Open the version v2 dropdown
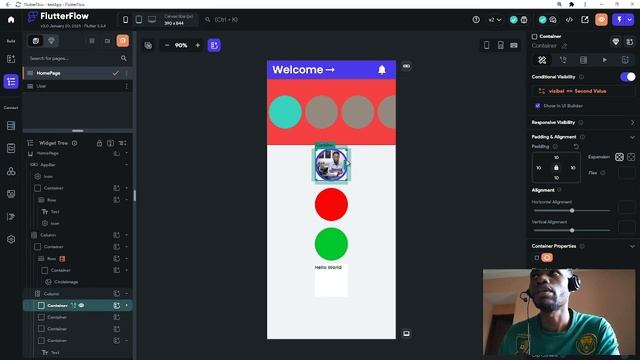This screenshot has width=640, height=360. tap(495, 20)
